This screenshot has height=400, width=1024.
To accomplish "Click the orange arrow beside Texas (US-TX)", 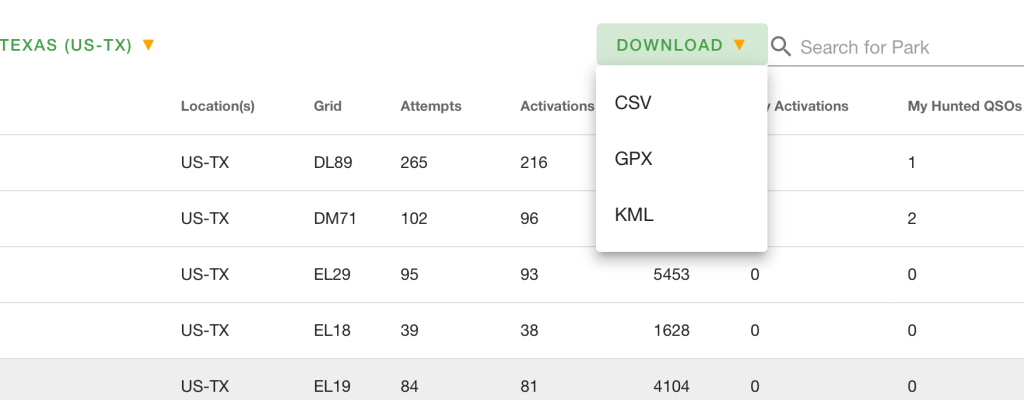I will tap(148, 45).
